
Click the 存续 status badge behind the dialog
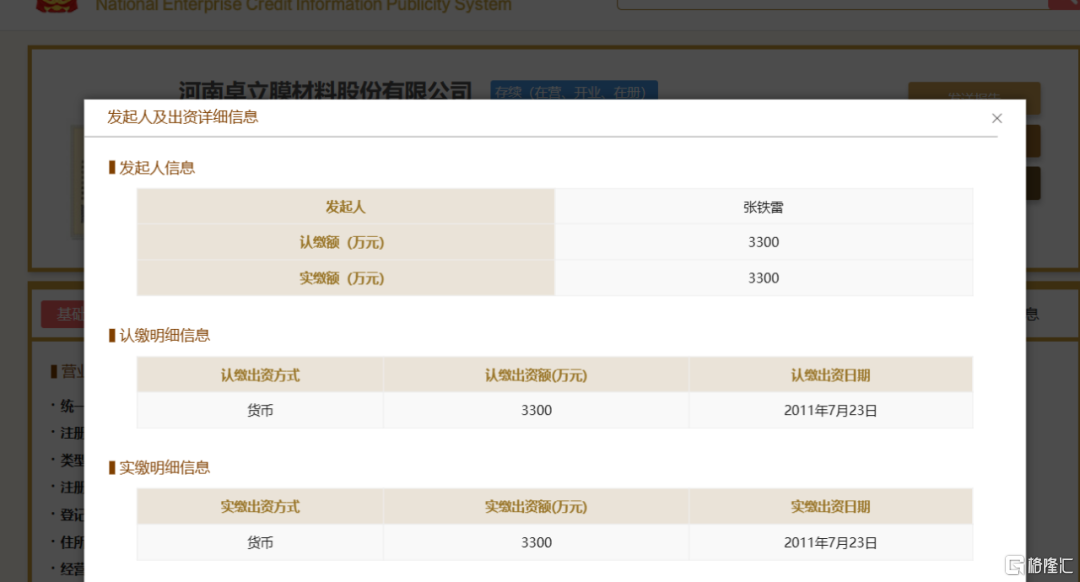(574, 90)
